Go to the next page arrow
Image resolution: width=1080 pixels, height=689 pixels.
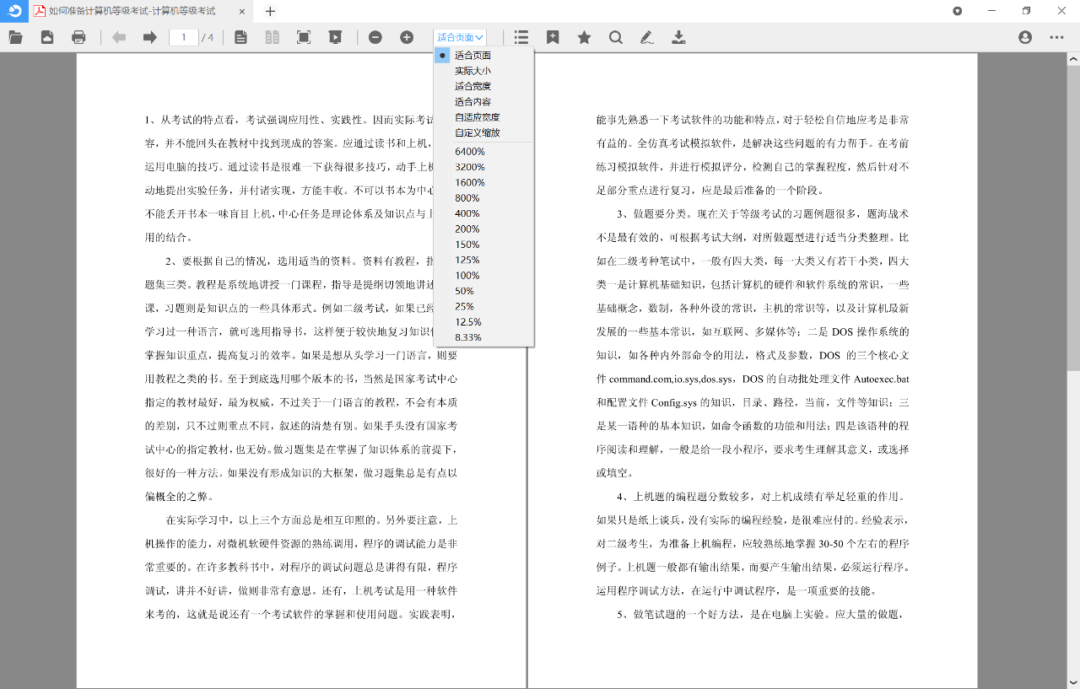tap(150, 37)
